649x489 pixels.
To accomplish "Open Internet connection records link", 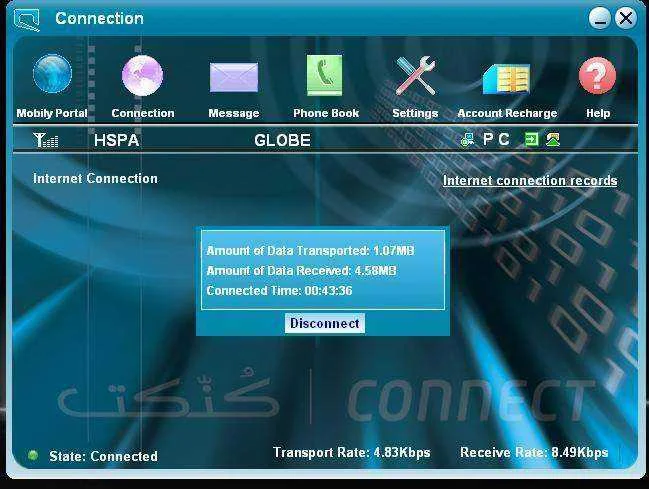I will point(530,181).
